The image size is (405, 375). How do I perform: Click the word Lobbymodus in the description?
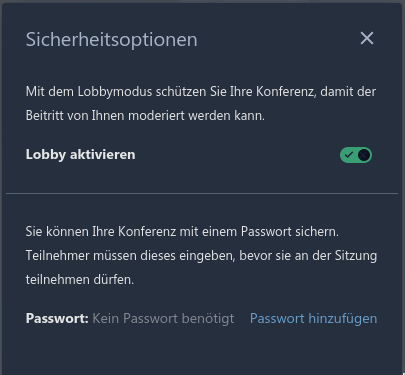(x=115, y=92)
